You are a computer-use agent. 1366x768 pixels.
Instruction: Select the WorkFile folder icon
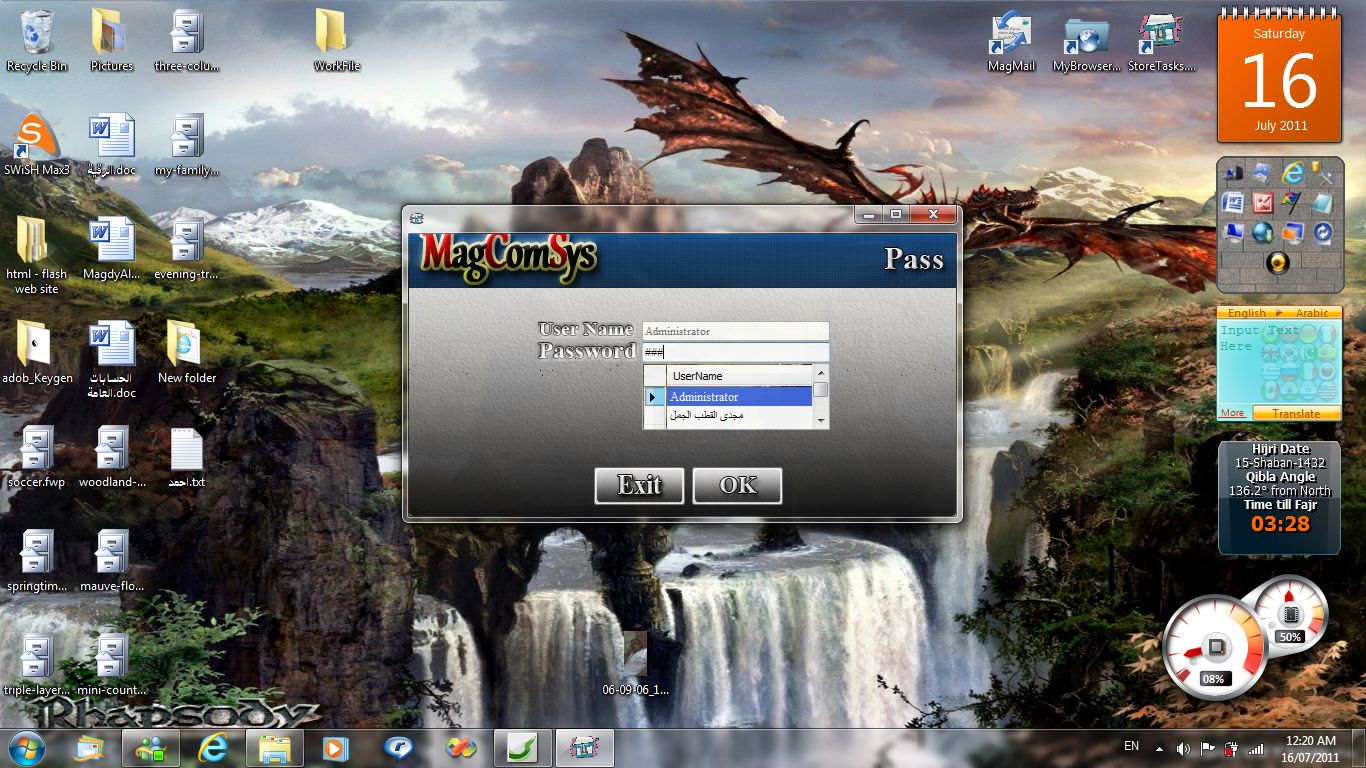point(336,40)
